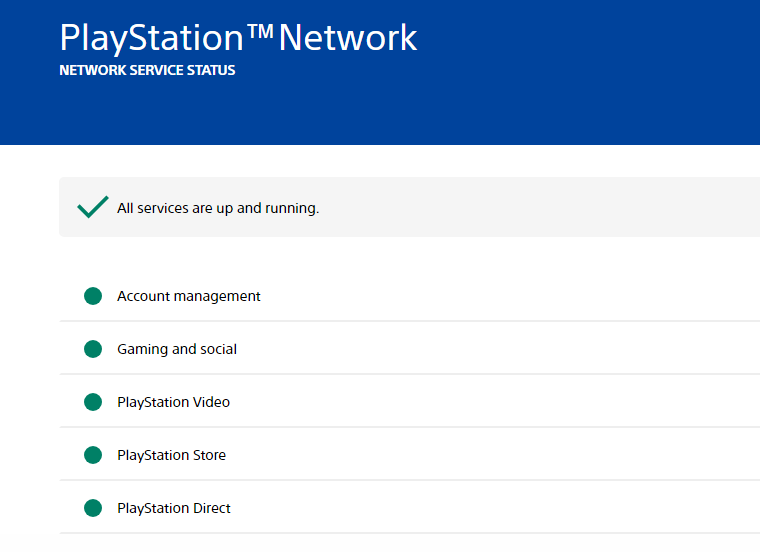
Task: Click the grey status banner panel background
Action: 533,207
